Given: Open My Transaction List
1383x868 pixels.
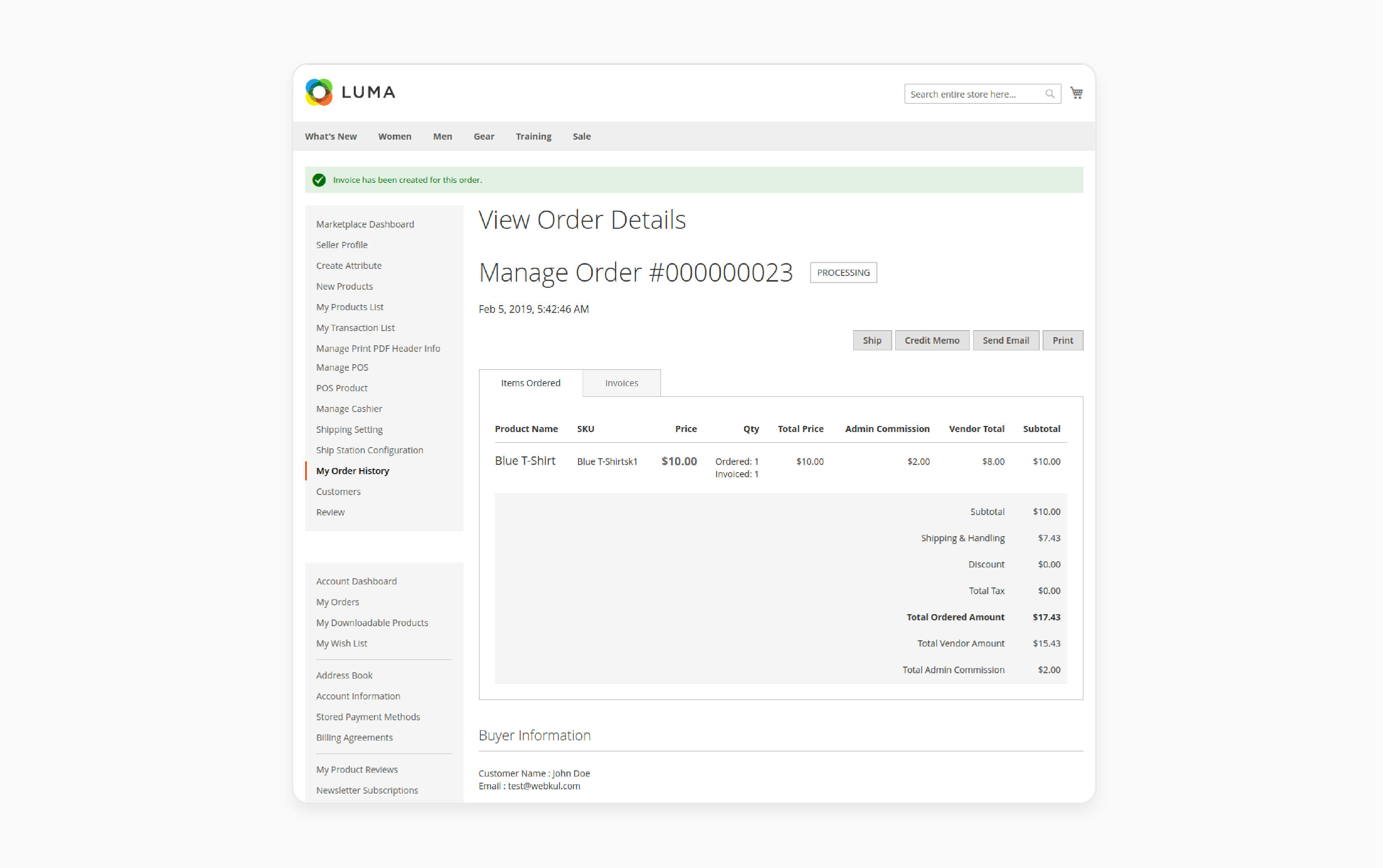Looking at the screenshot, I should click(x=355, y=328).
